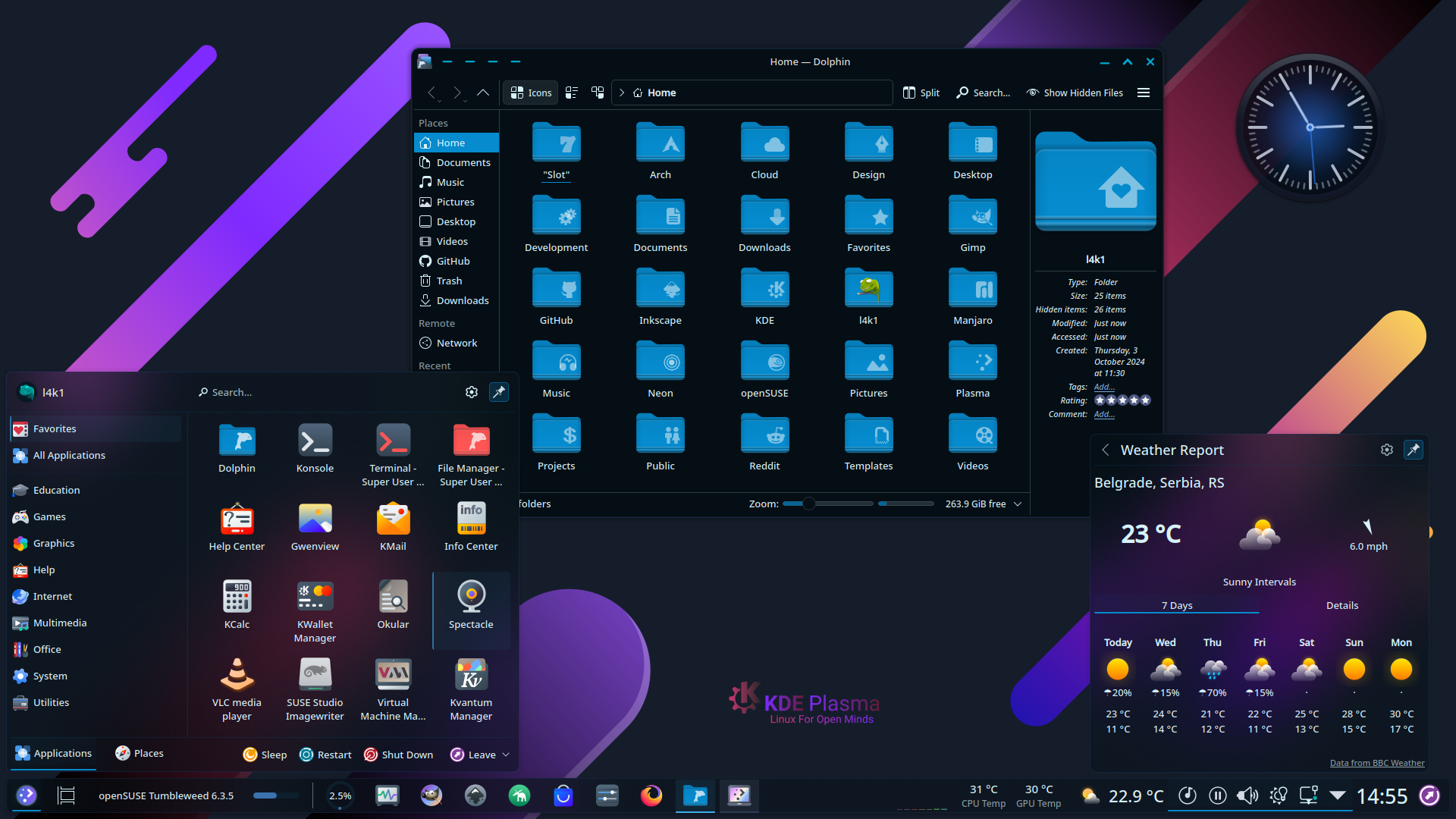Click the Shut Down button
The height and width of the screenshot is (819, 1456).
click(398, 755)
